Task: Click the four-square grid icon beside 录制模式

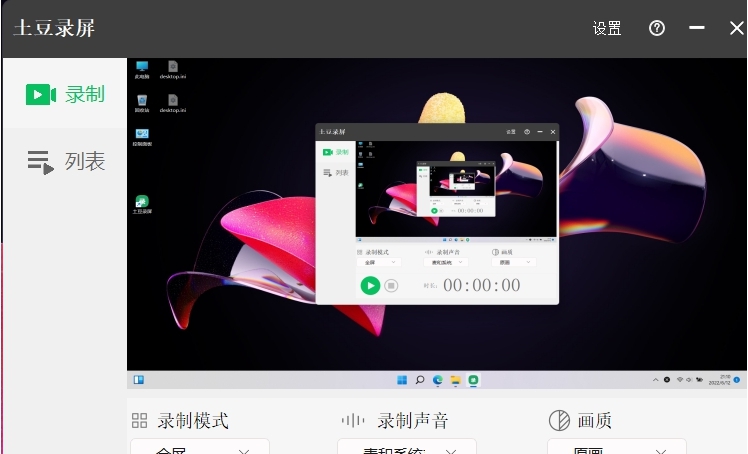Action: coord(139,421)
